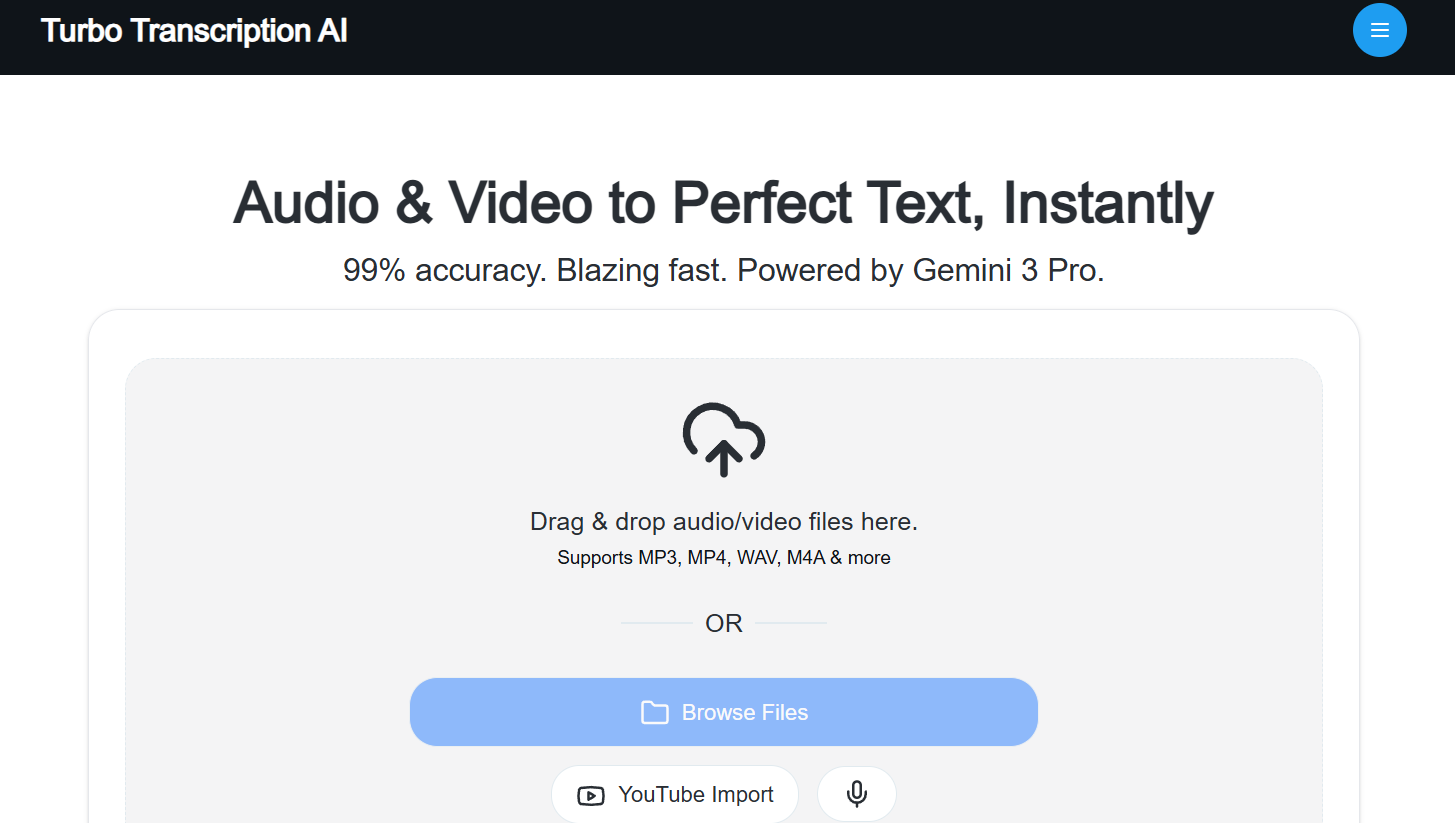
Task: Click empty gray area of the drop zone
Action: tap(300, 500)
